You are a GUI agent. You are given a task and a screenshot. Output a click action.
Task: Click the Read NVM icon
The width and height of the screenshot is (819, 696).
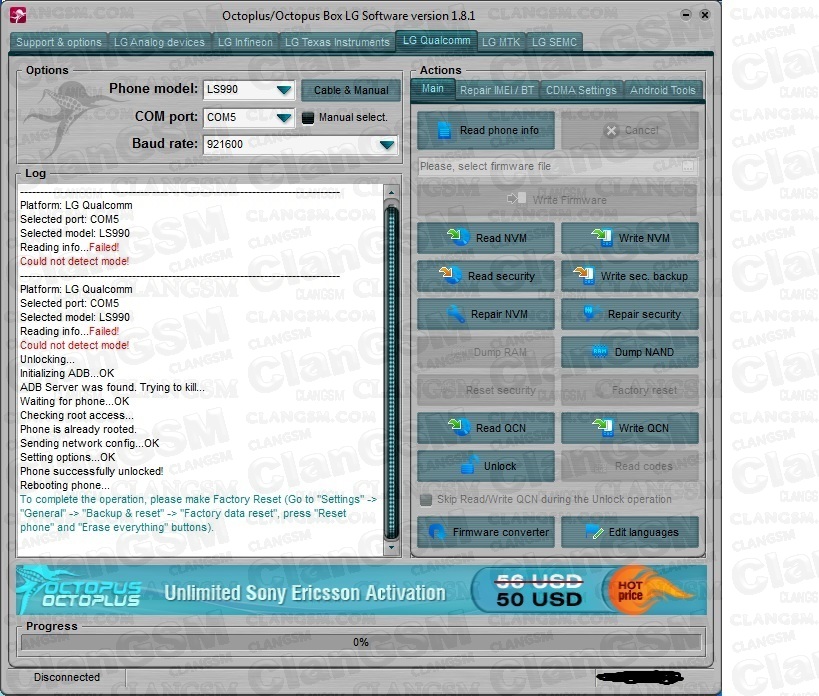coord(458,237)
